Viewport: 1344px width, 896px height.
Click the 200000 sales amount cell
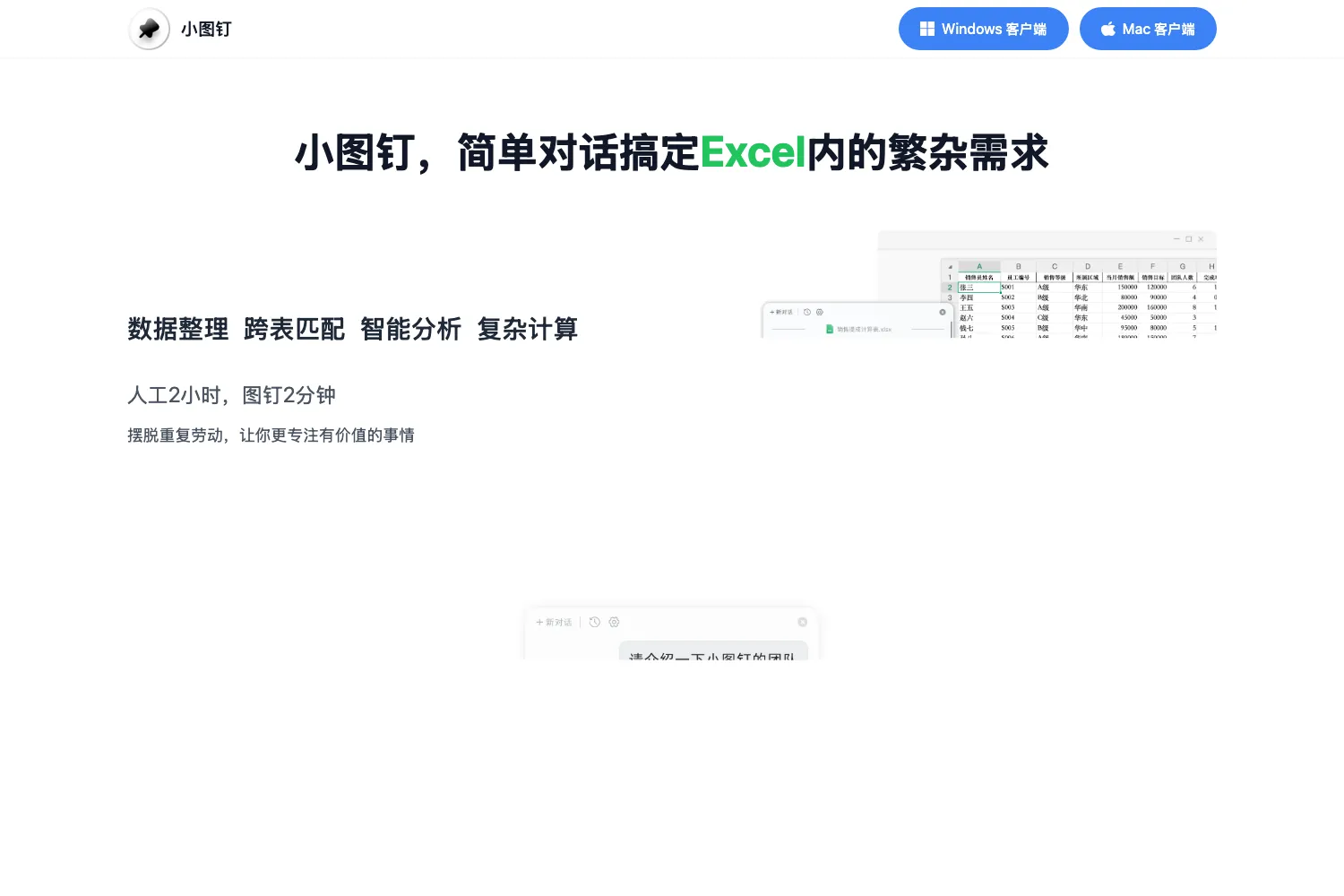(x=1120, y=307)
